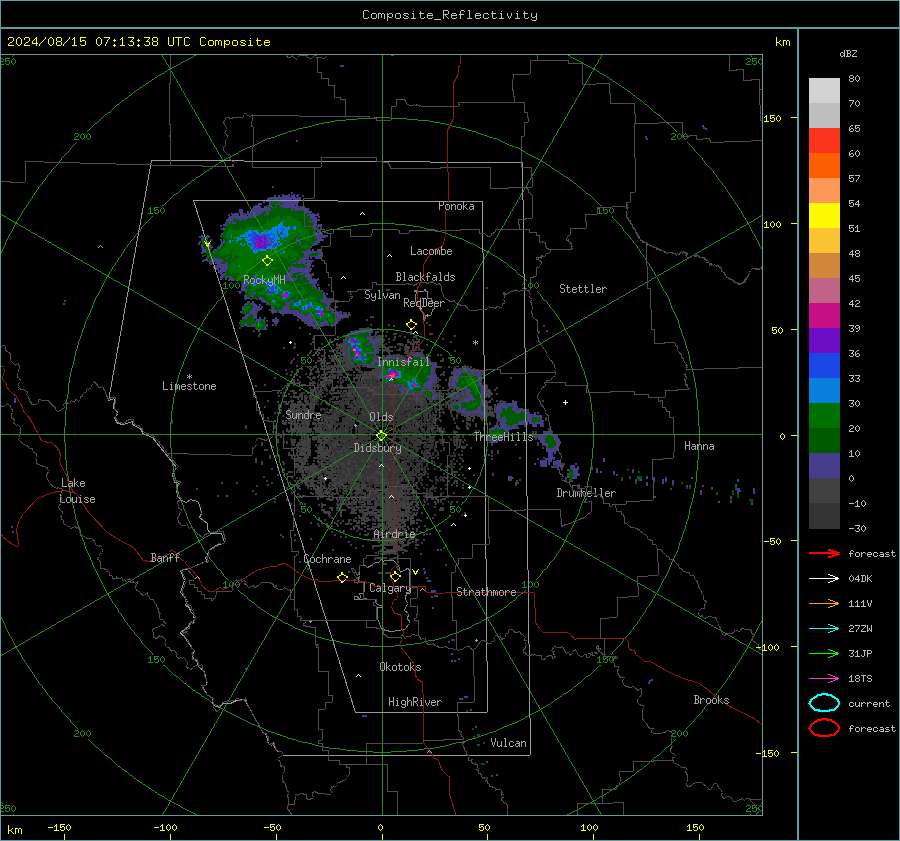Click the bright green 30 dBZ swatch
900x841 pixels.
(x=824, y=416)
